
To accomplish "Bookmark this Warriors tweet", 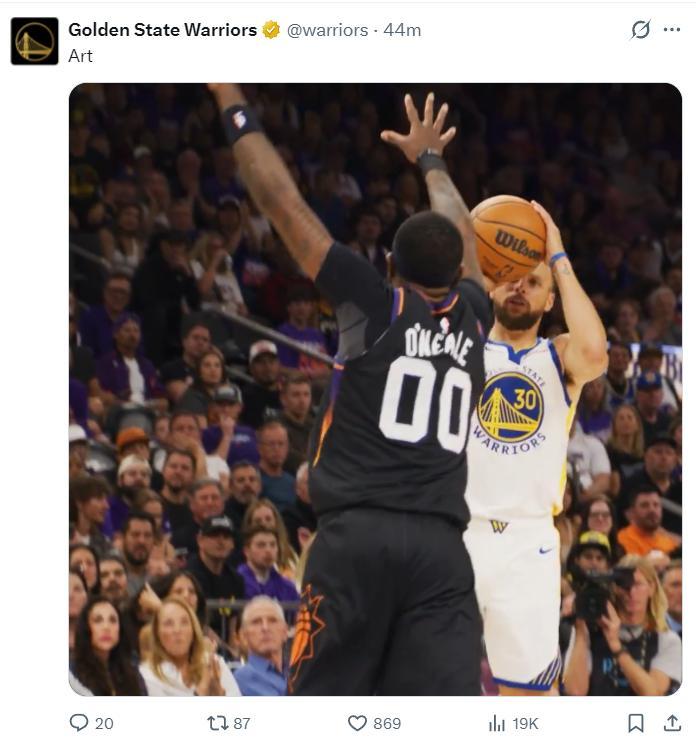I will 635,722.
